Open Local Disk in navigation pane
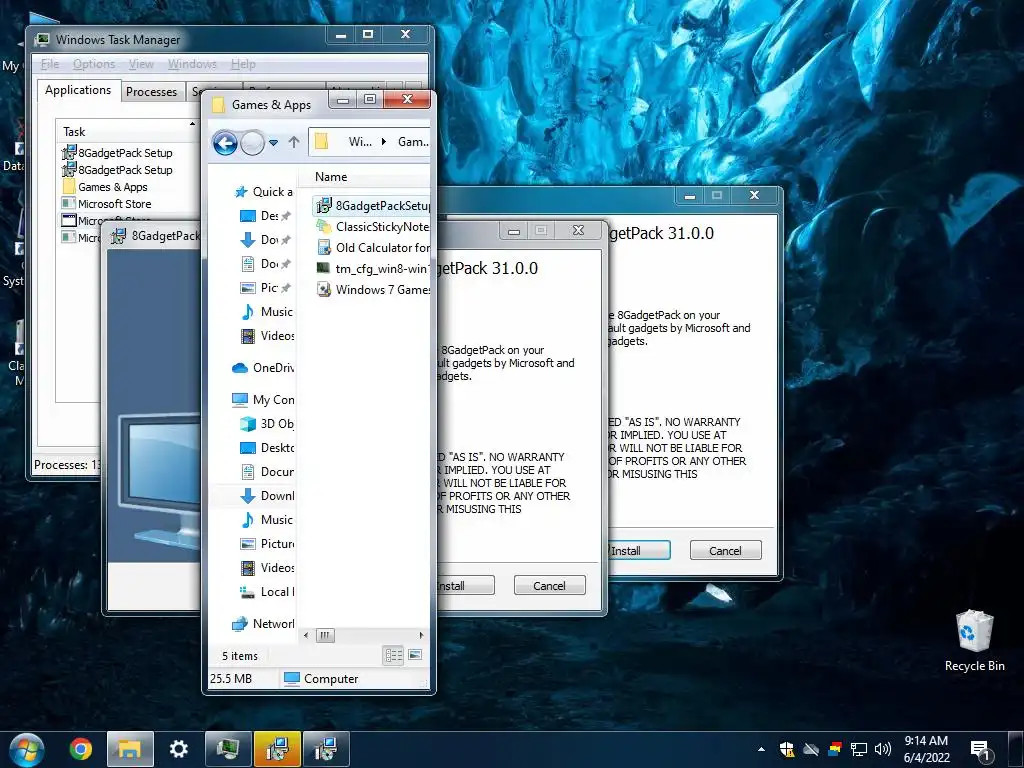1024x768 pixels. pos(268,592)
